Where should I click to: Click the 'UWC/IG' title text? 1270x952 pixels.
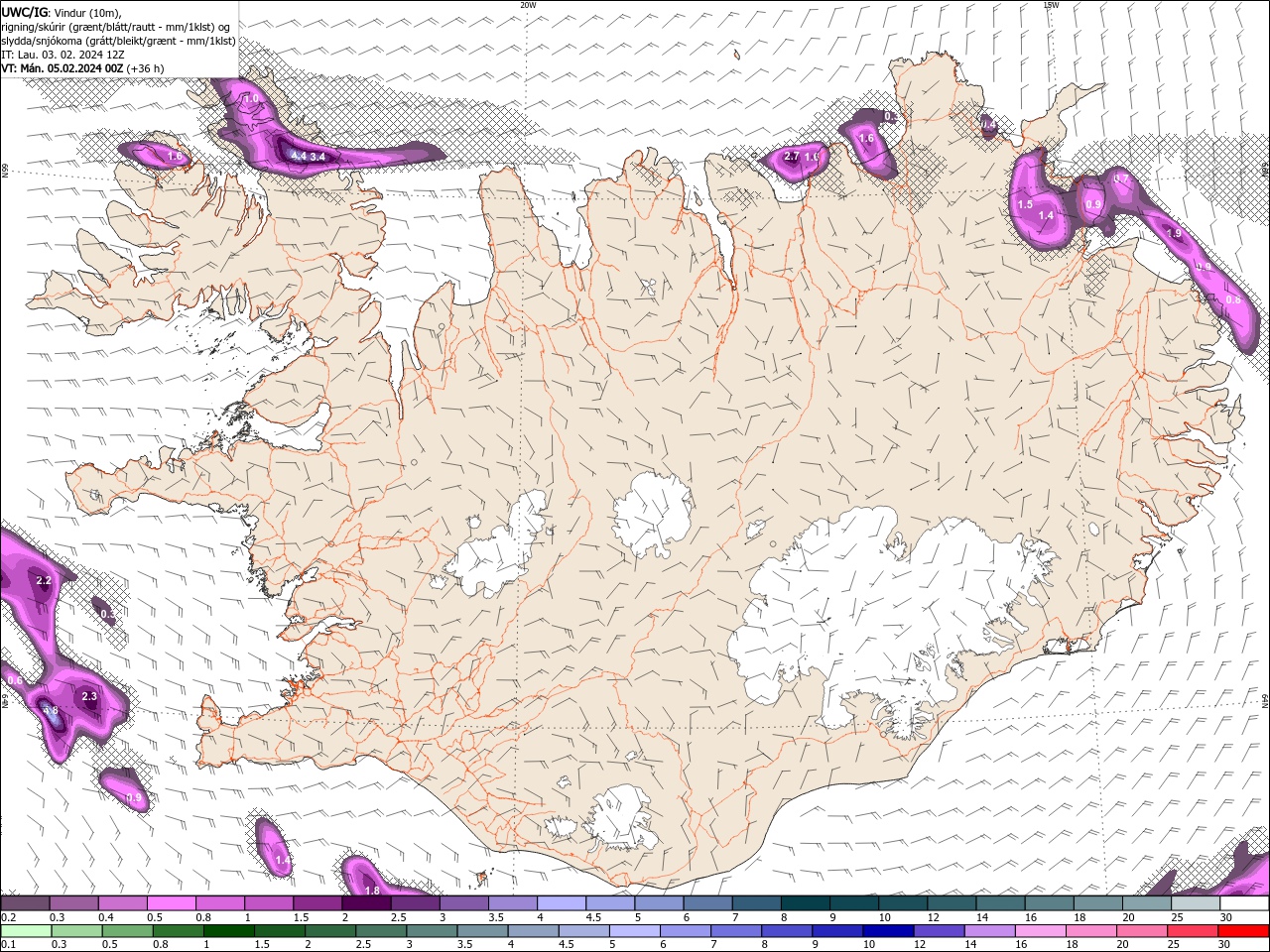pyautogui.click(x=25, y=12)
